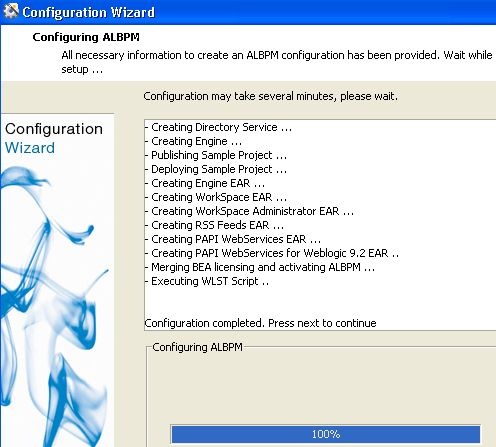Click the blue 'Wizard' word in side banner
The width and height of the screenshot is (496, 447).
pyautogui.click(x=30, y=148)
